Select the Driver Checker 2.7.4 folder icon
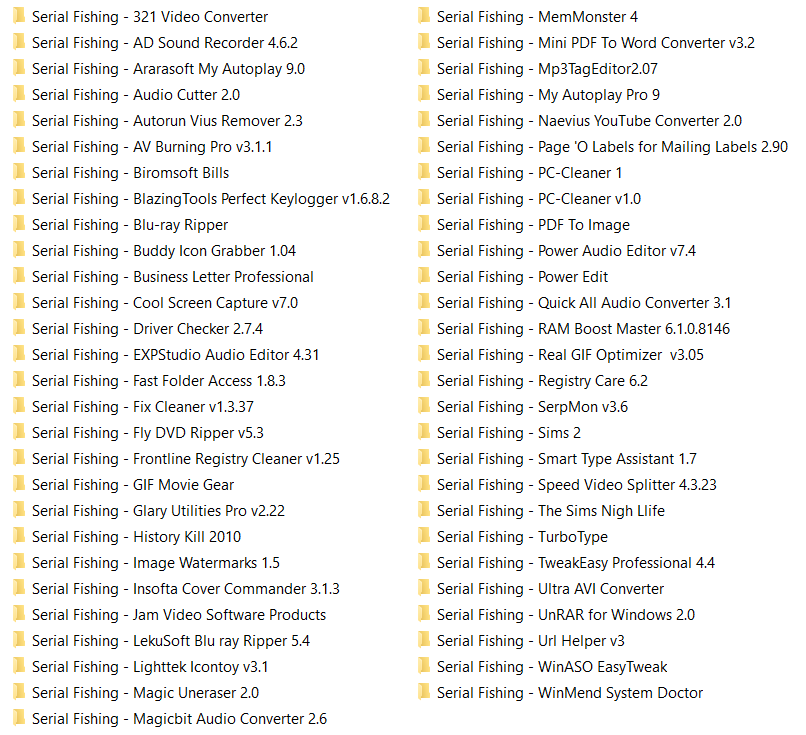Viewport: 806px width, 735px height. [19, 328]
